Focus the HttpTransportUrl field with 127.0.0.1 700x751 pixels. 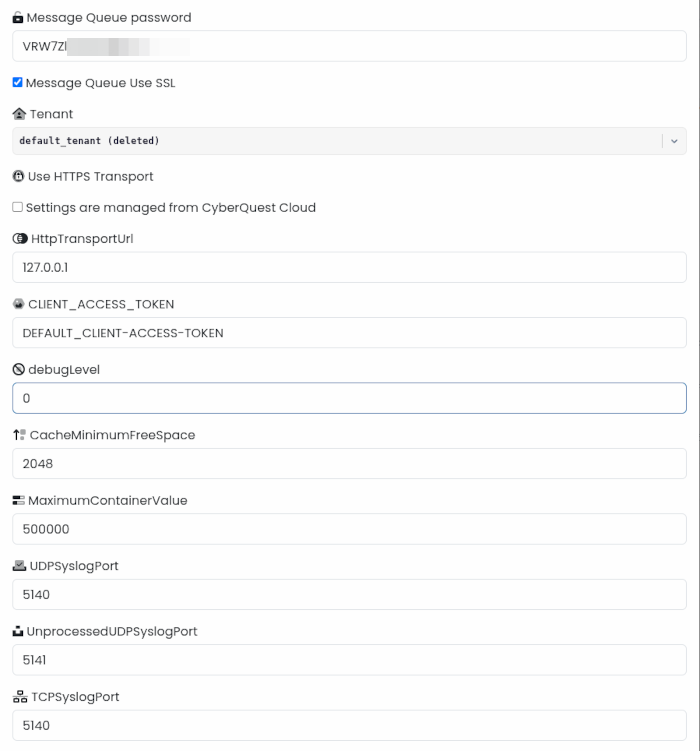click(350, 267)
